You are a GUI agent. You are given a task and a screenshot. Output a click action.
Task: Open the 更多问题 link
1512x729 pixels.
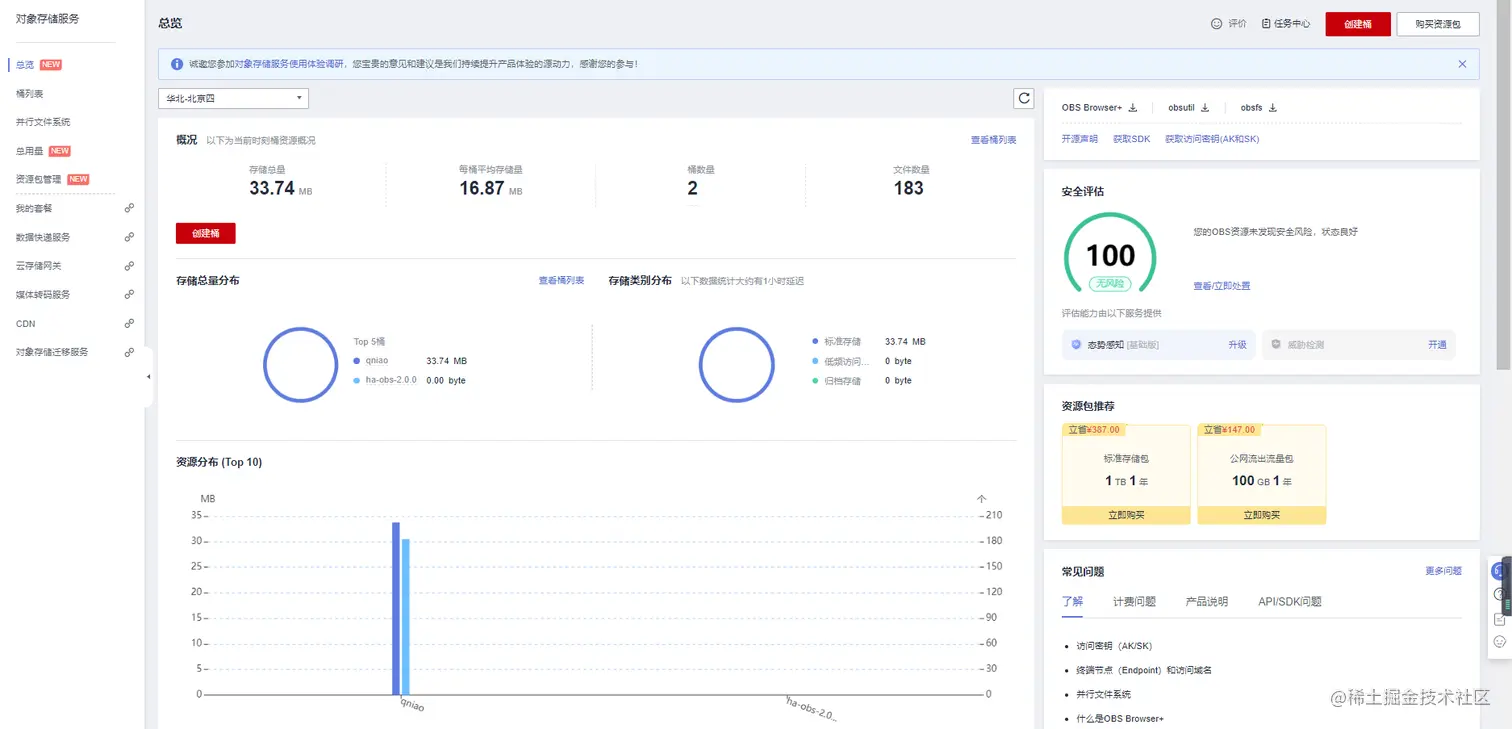tap(1443, 571)
